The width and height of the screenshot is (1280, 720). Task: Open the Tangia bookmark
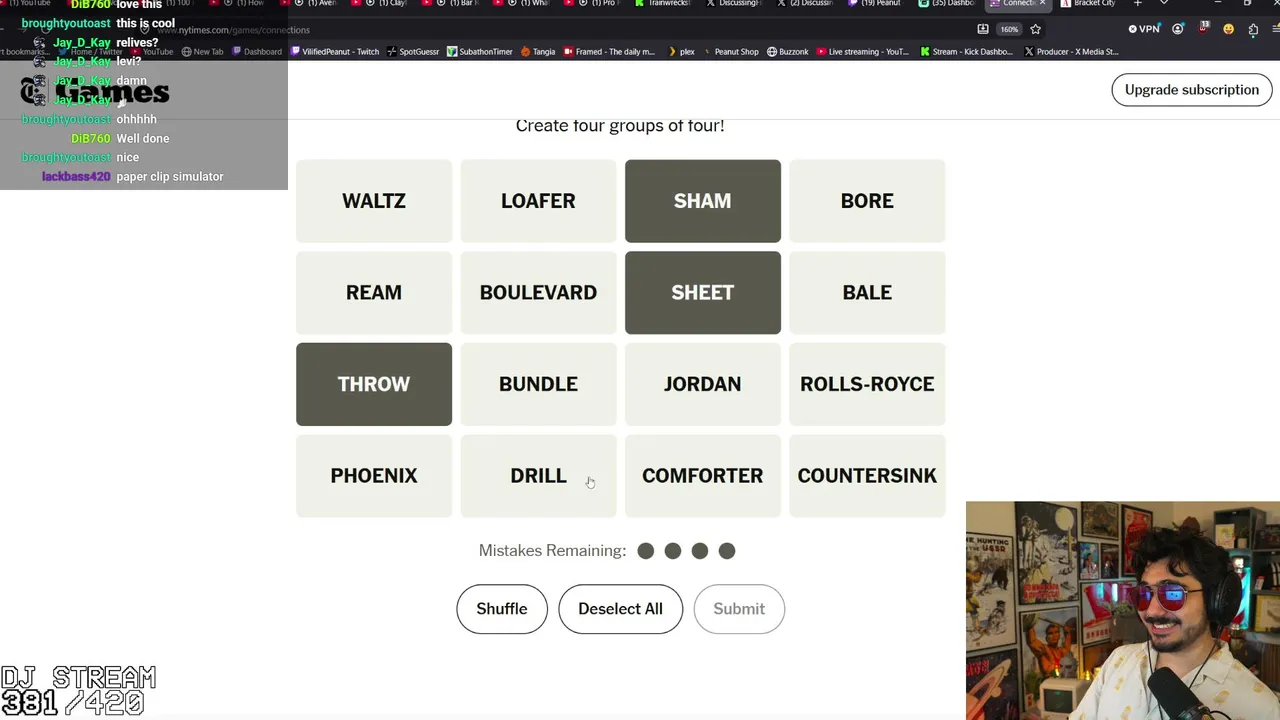click(538, 52)
